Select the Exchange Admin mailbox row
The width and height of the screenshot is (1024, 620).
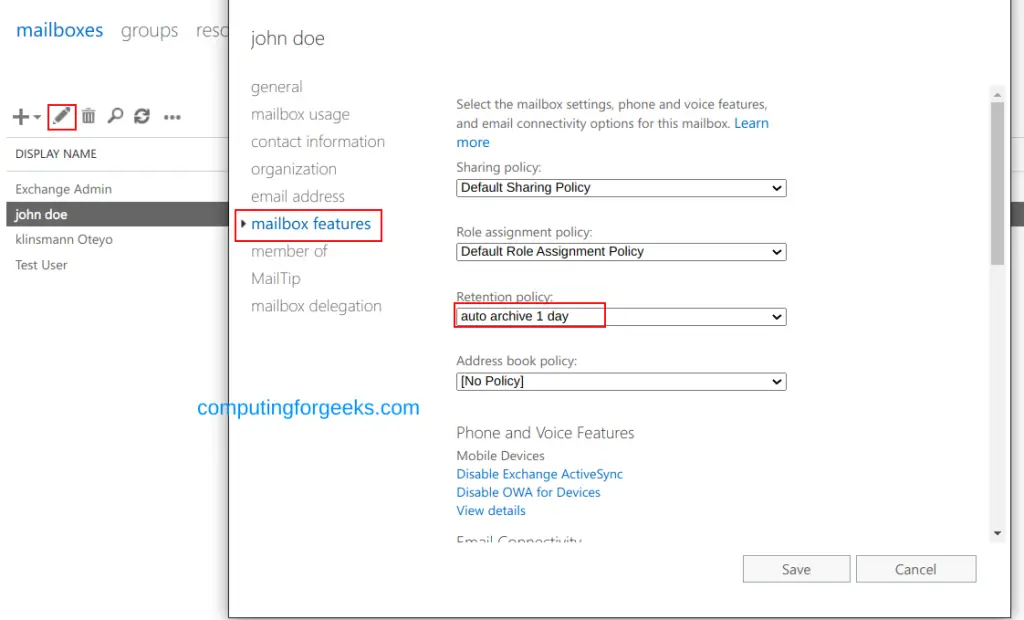(x=117, y=189)
